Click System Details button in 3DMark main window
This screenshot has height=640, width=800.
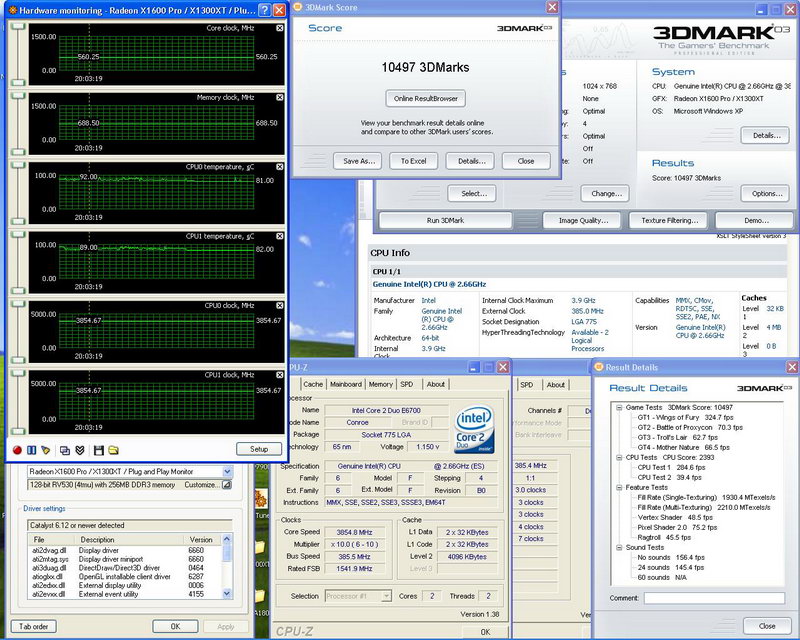(767, 135)
